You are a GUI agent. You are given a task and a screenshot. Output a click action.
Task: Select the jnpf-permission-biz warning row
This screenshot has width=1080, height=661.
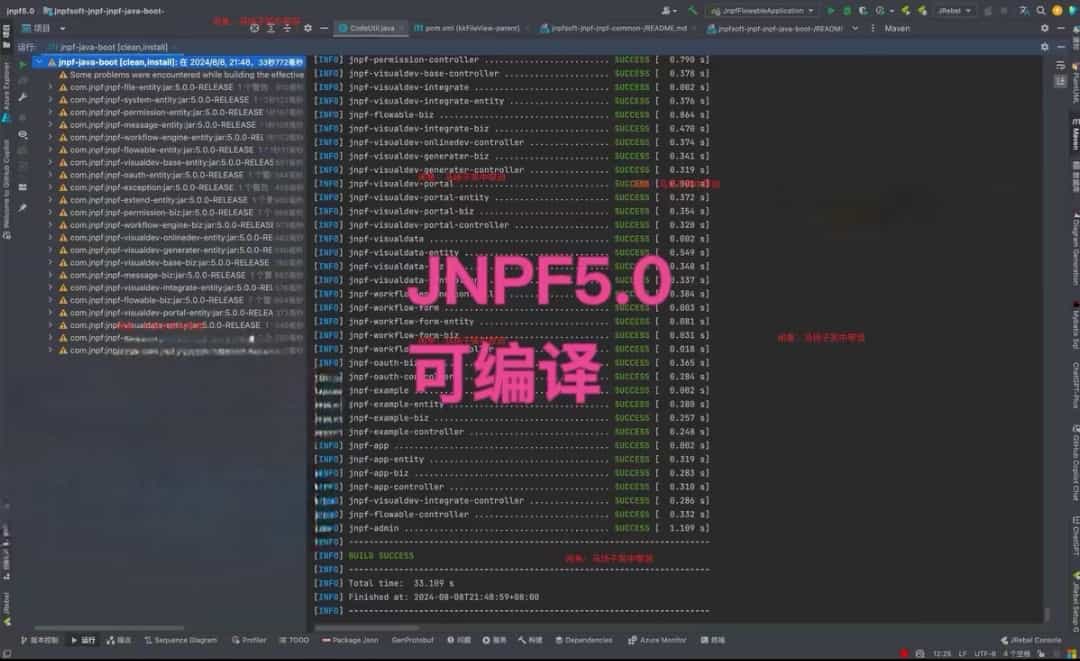(x=177, y=213)
